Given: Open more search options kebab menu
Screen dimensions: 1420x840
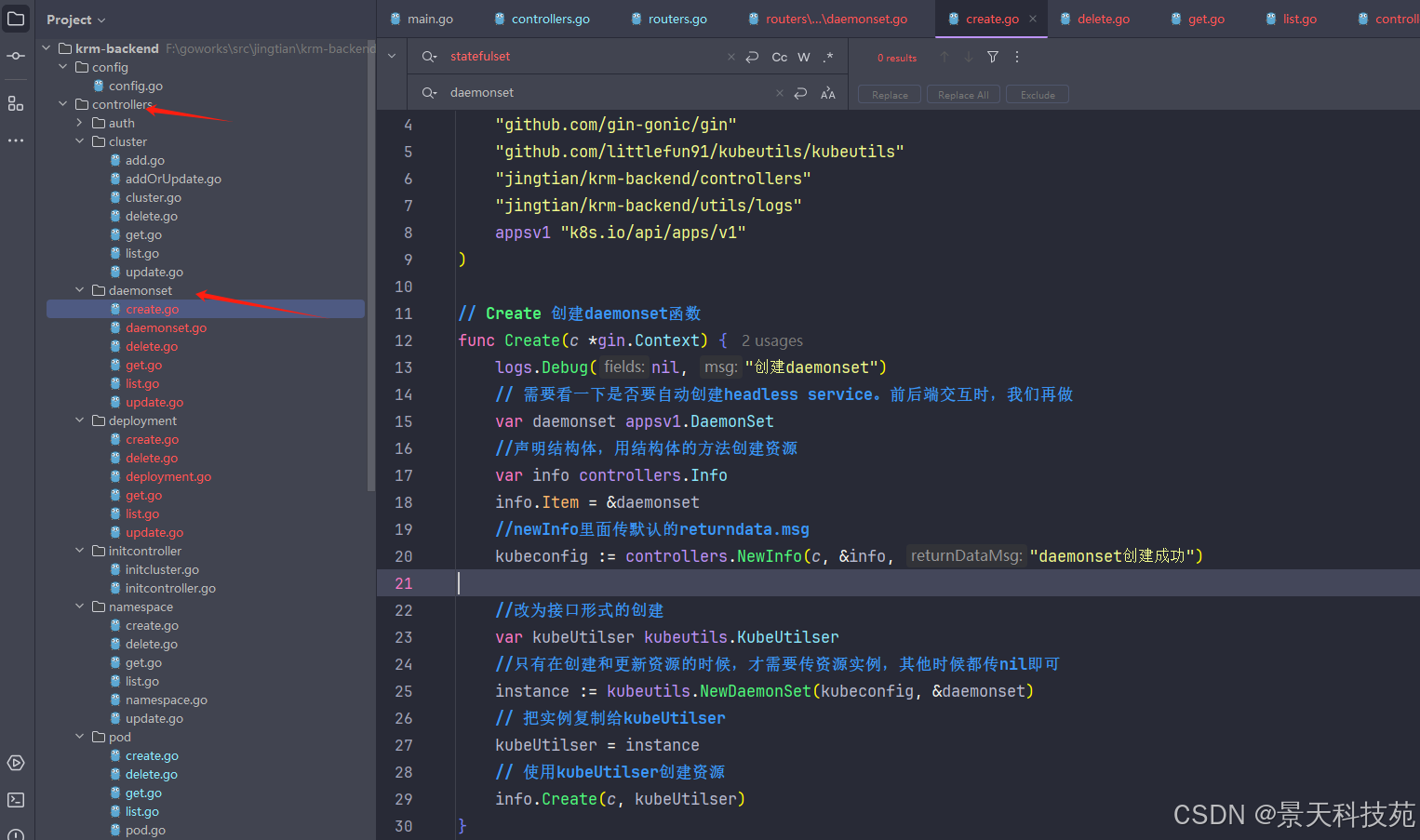Looking at the screenshot, I should coord(1017,57).
